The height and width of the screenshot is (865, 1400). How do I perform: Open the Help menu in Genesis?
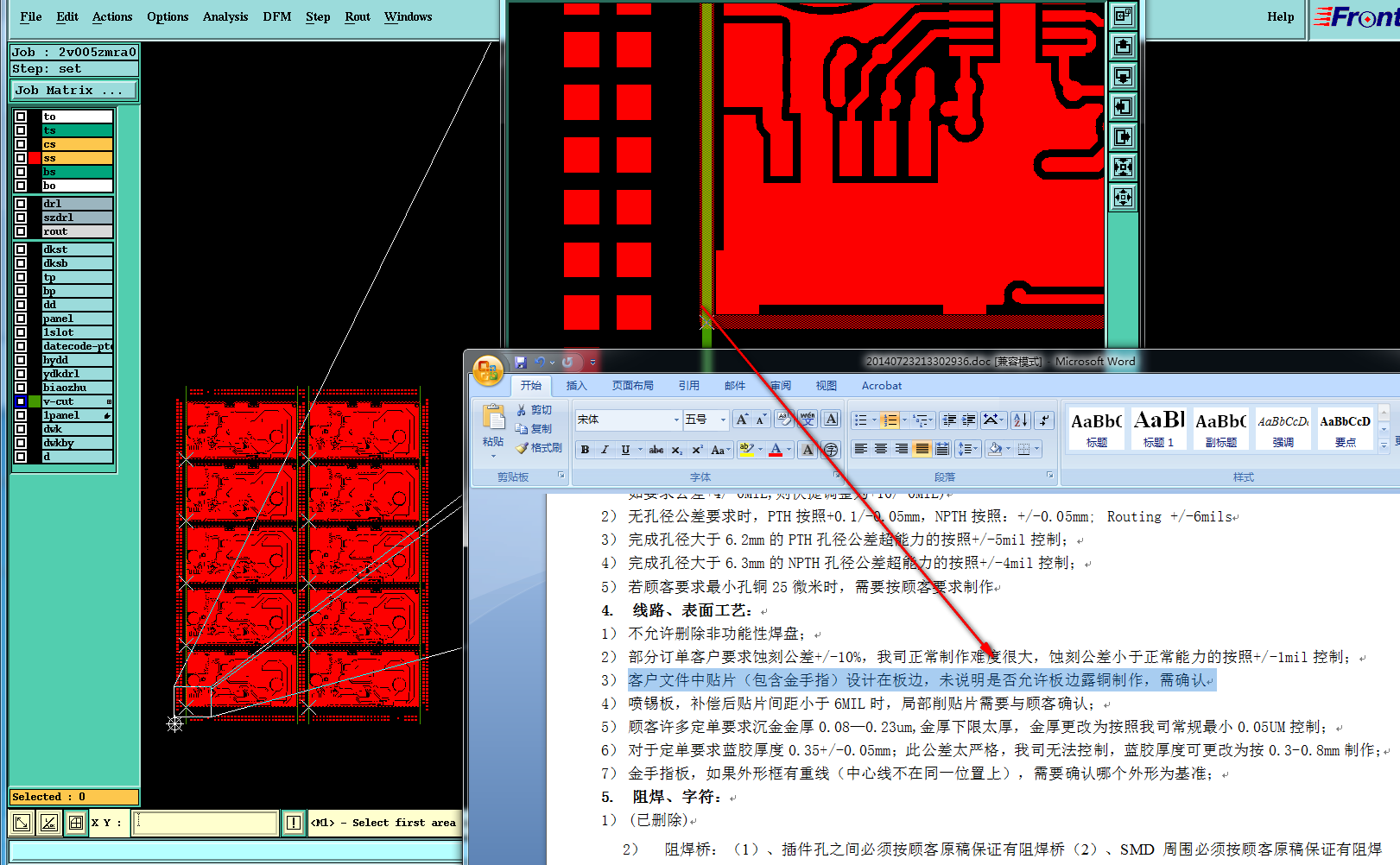point(1280,16)
